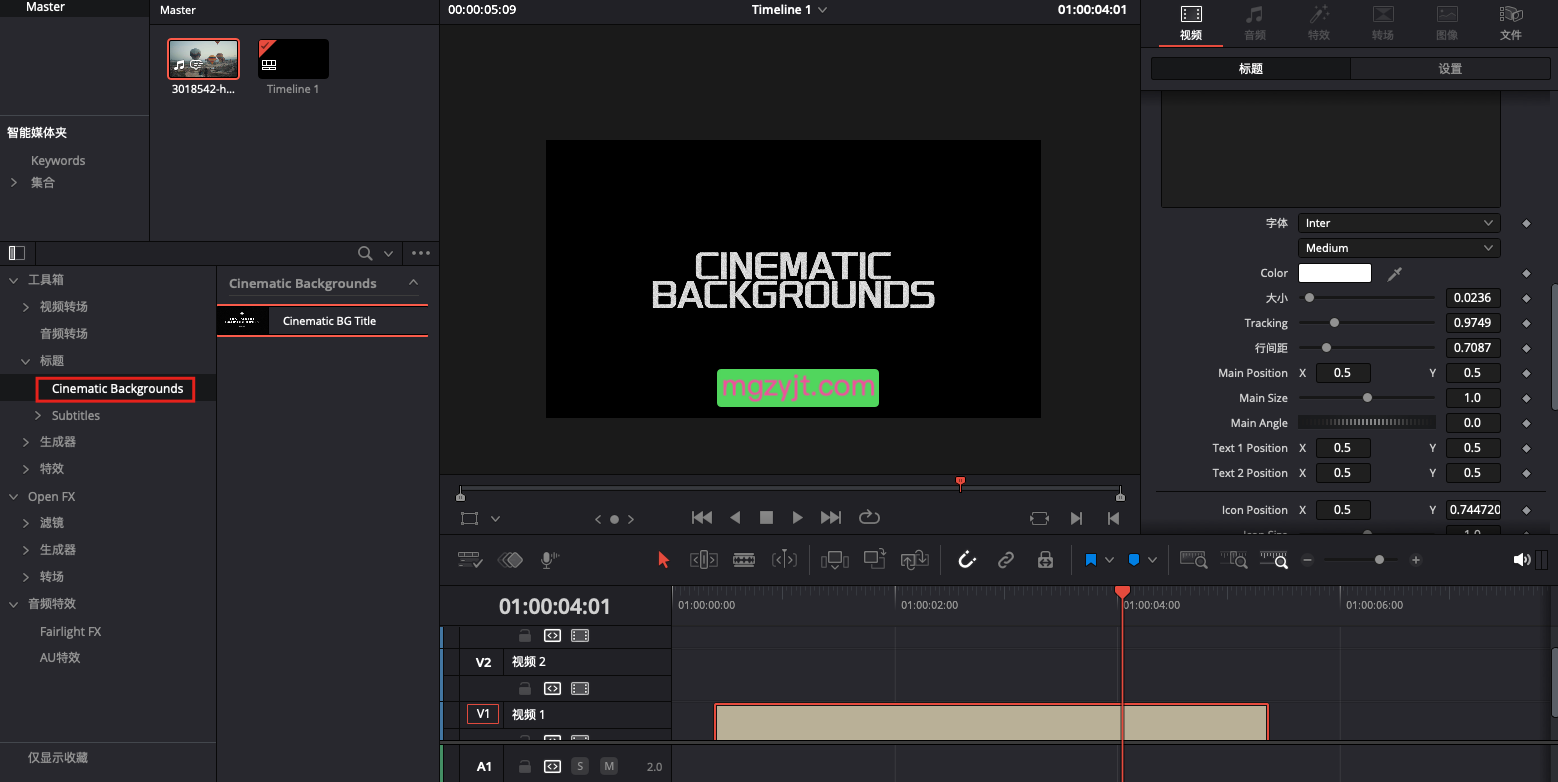Toggle the Snapping magnet icon
The width and height of the screenshot is (1558, 782).
pyautogui.click(x=967, y=560)
